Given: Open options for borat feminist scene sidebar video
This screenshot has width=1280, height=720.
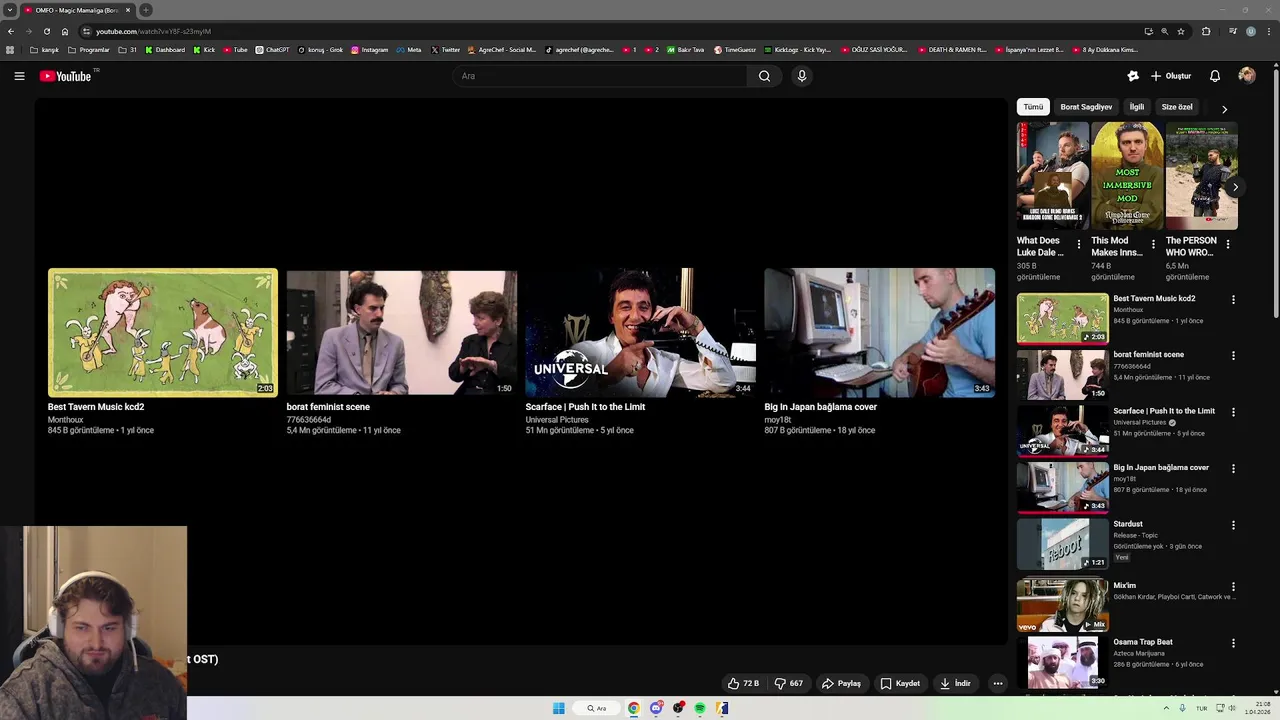Looking at the screenshot, I should click(x=1233, y=356).
